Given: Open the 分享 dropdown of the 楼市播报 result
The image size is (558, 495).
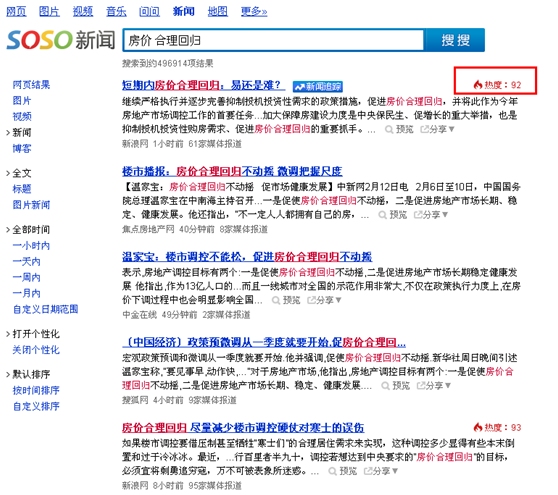Looking at the screenshot, I should coord(431,215).
